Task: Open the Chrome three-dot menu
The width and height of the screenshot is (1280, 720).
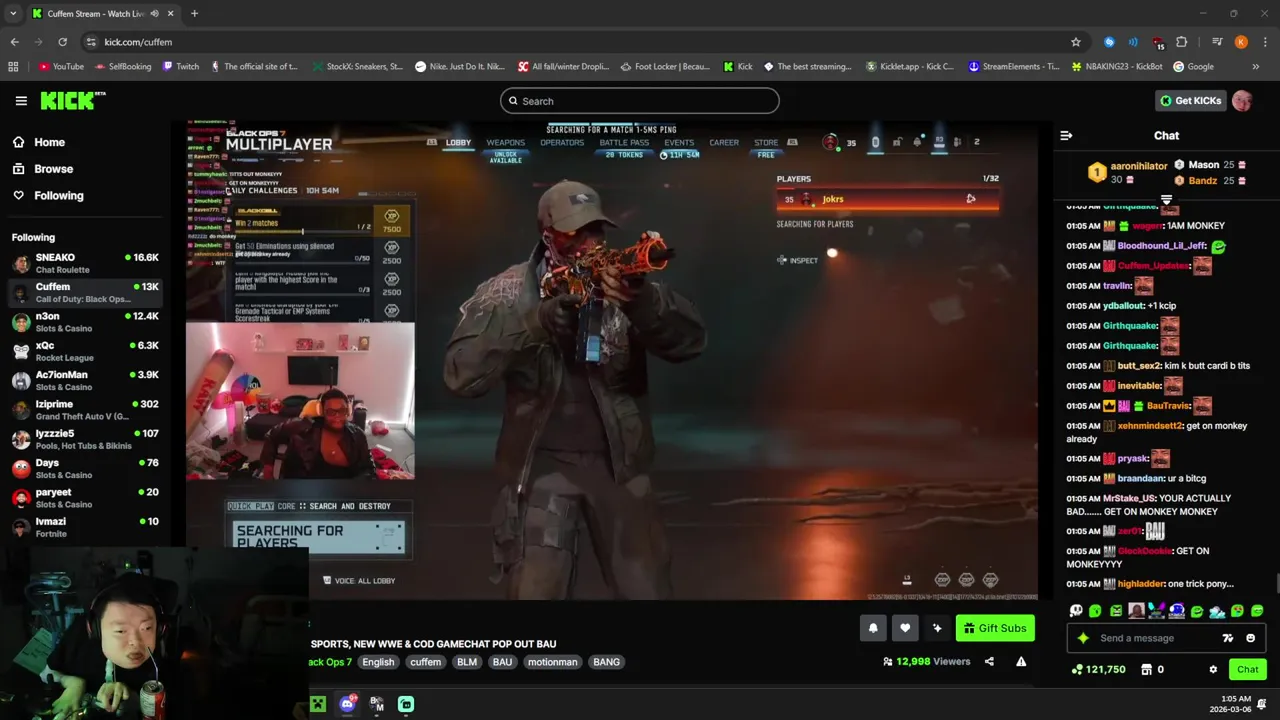Action: point(1265,42)
